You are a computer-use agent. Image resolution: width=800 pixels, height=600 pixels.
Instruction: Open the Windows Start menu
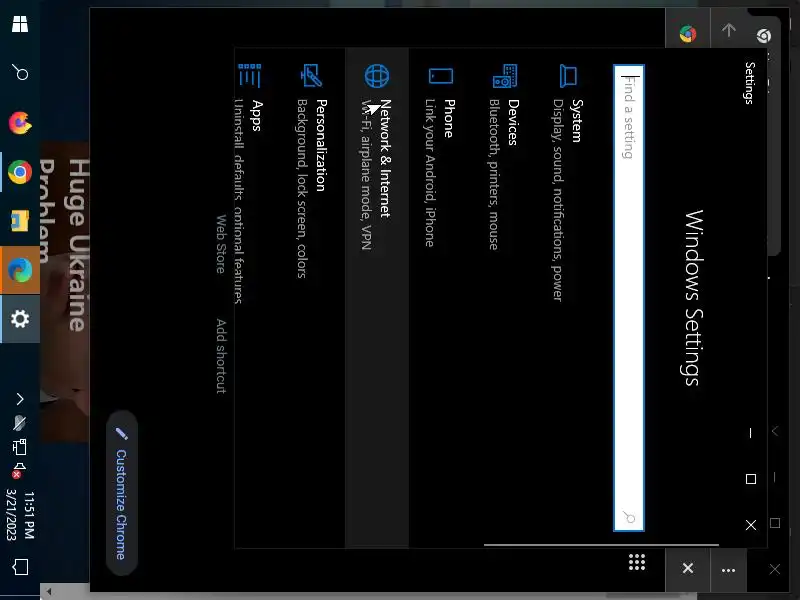[x=20, y=23]
